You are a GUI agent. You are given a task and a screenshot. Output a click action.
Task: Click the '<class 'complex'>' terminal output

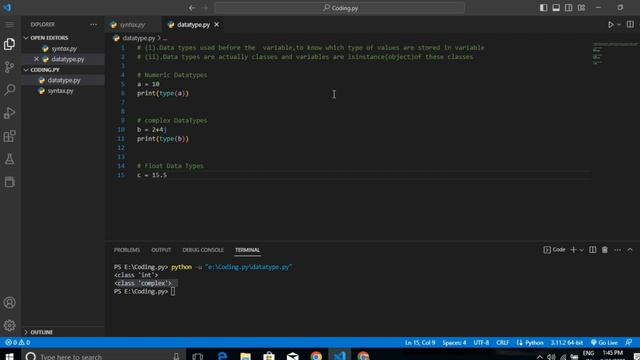click(x=143, y=283)
